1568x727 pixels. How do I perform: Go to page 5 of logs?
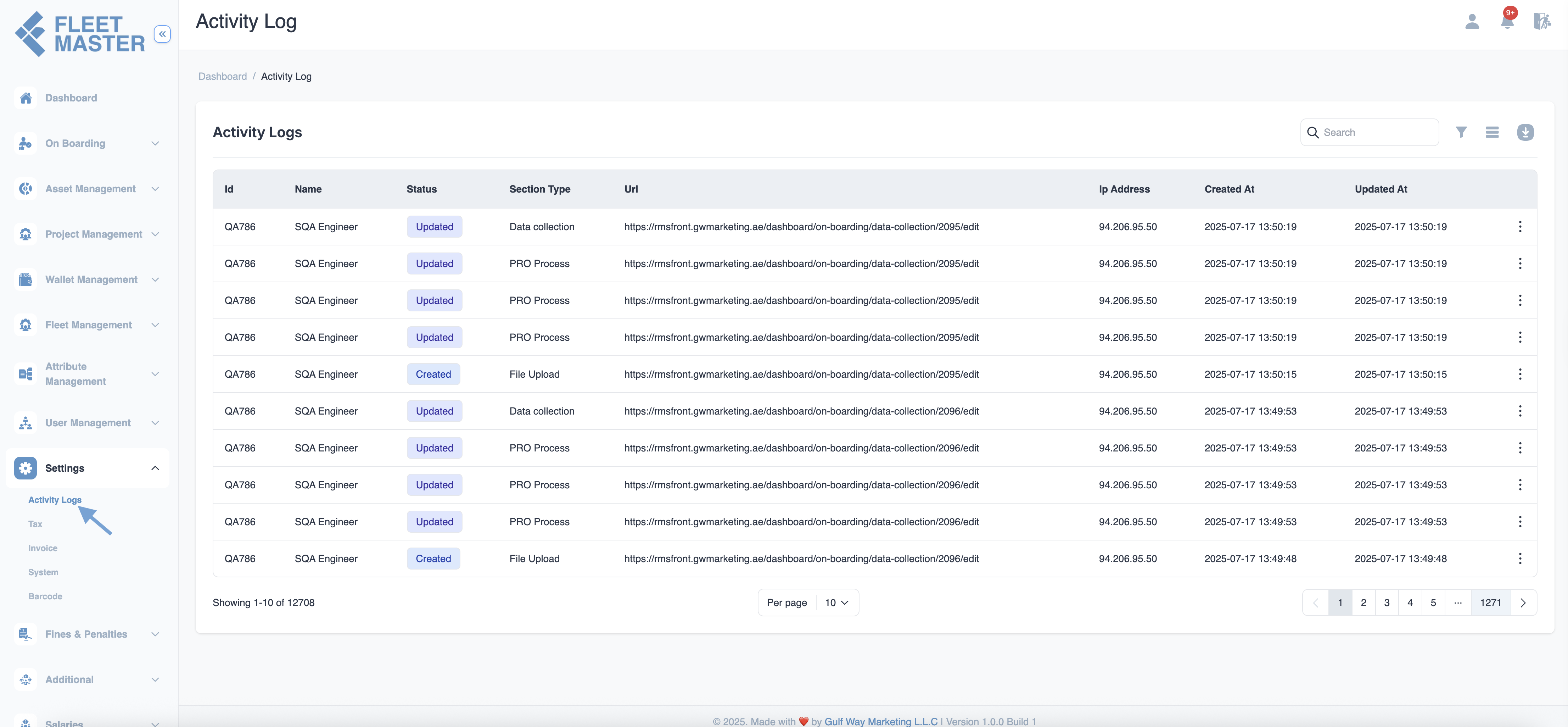1433,603
